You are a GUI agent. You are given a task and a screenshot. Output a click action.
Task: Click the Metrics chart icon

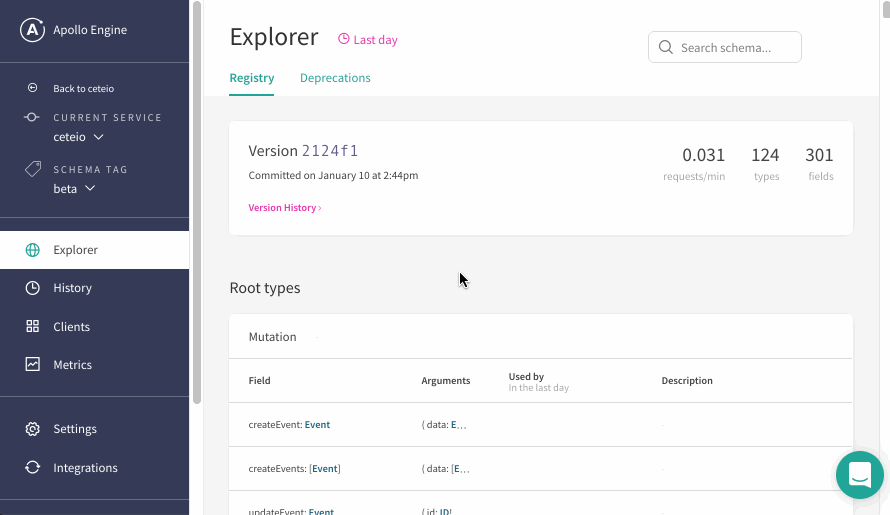[x=33, y=365]
